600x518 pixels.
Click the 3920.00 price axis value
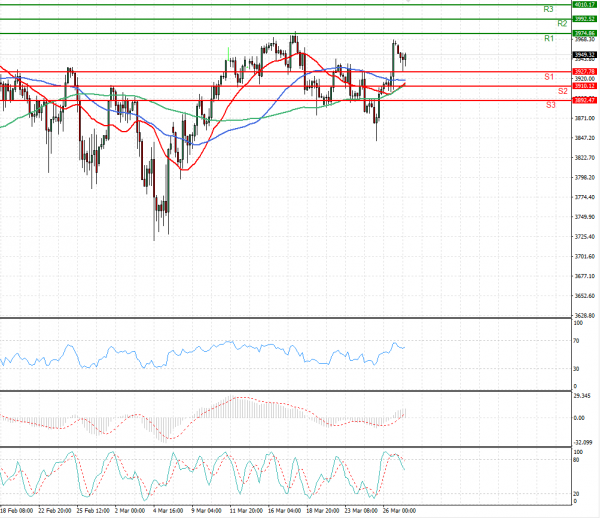click(x=585, y=79)
